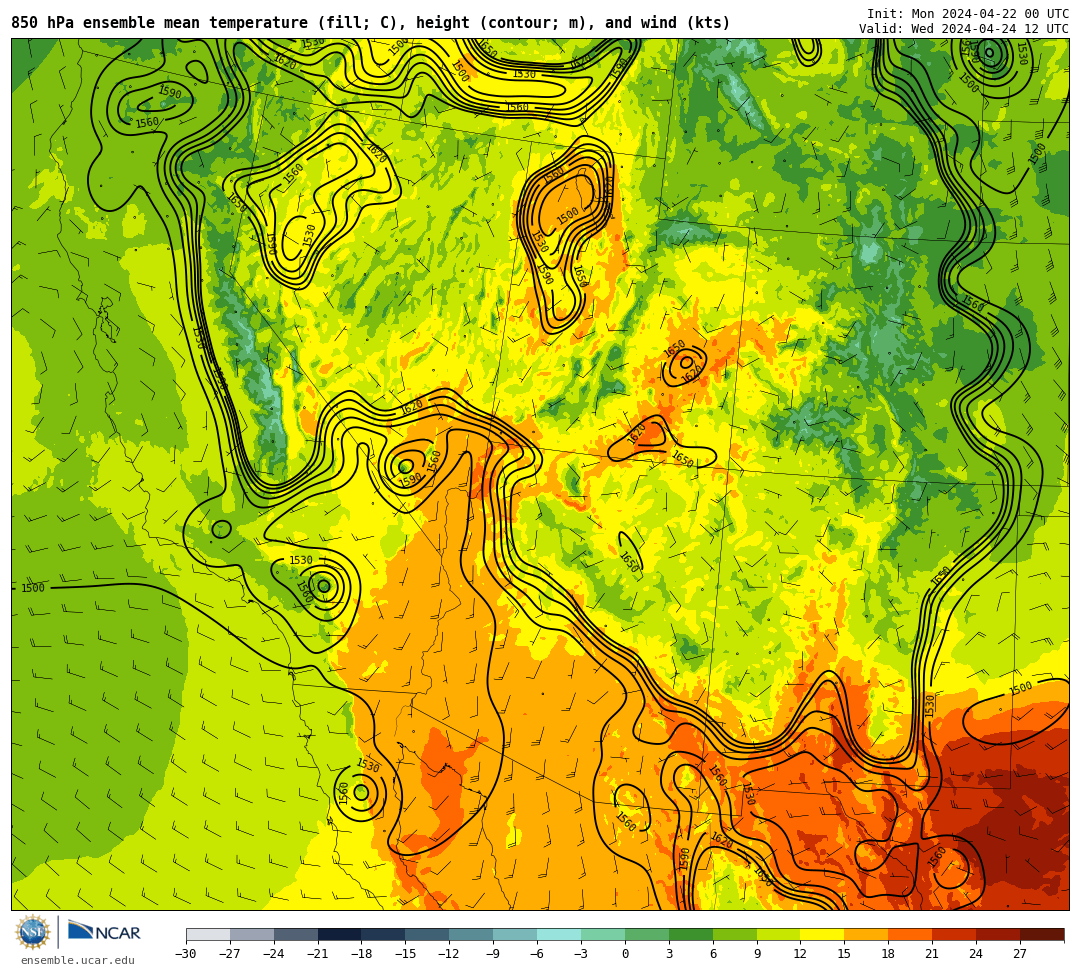Pick the -15 to -12 steel blue colorbar segment
This screenshot has width=1080, height=973.
(428, 934)
